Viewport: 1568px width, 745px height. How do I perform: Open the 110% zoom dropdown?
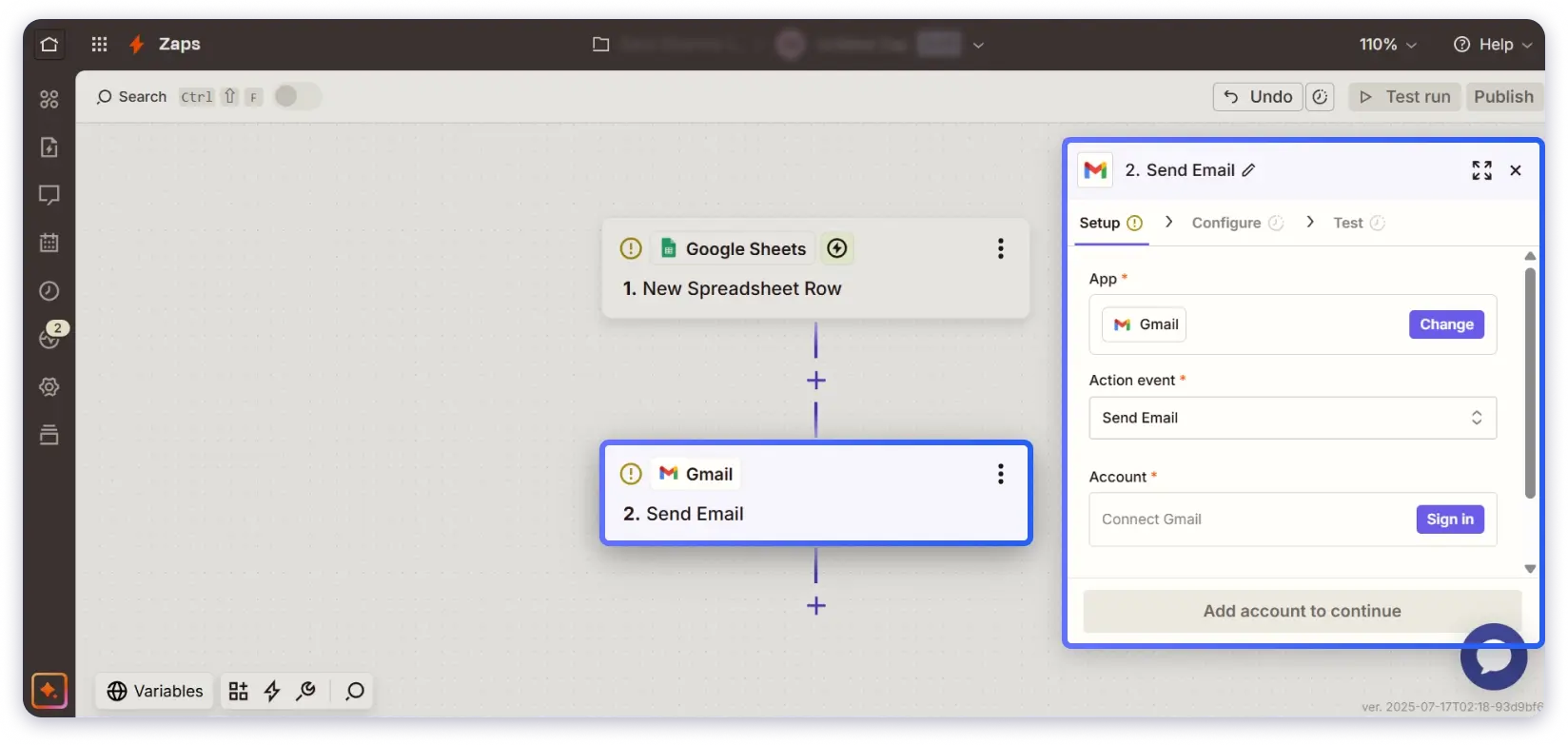[1388, 45]
